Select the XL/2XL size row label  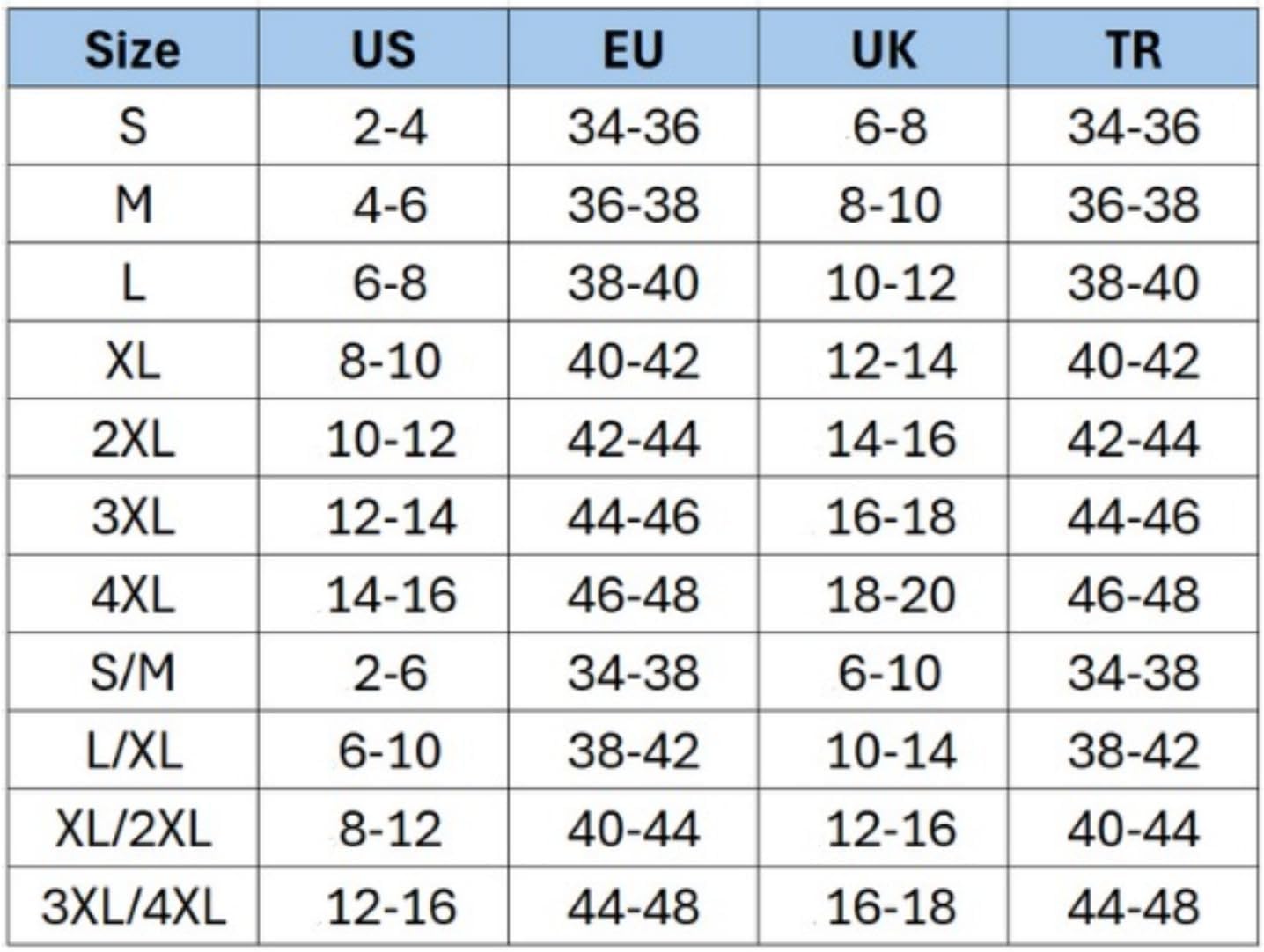(133, 829)
